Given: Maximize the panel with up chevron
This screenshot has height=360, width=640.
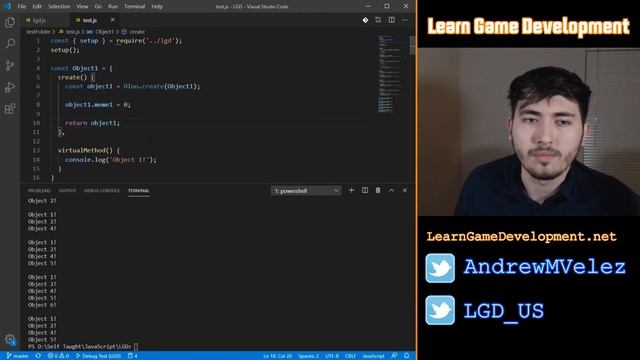Looking at the screenshot, I should 391,190.
